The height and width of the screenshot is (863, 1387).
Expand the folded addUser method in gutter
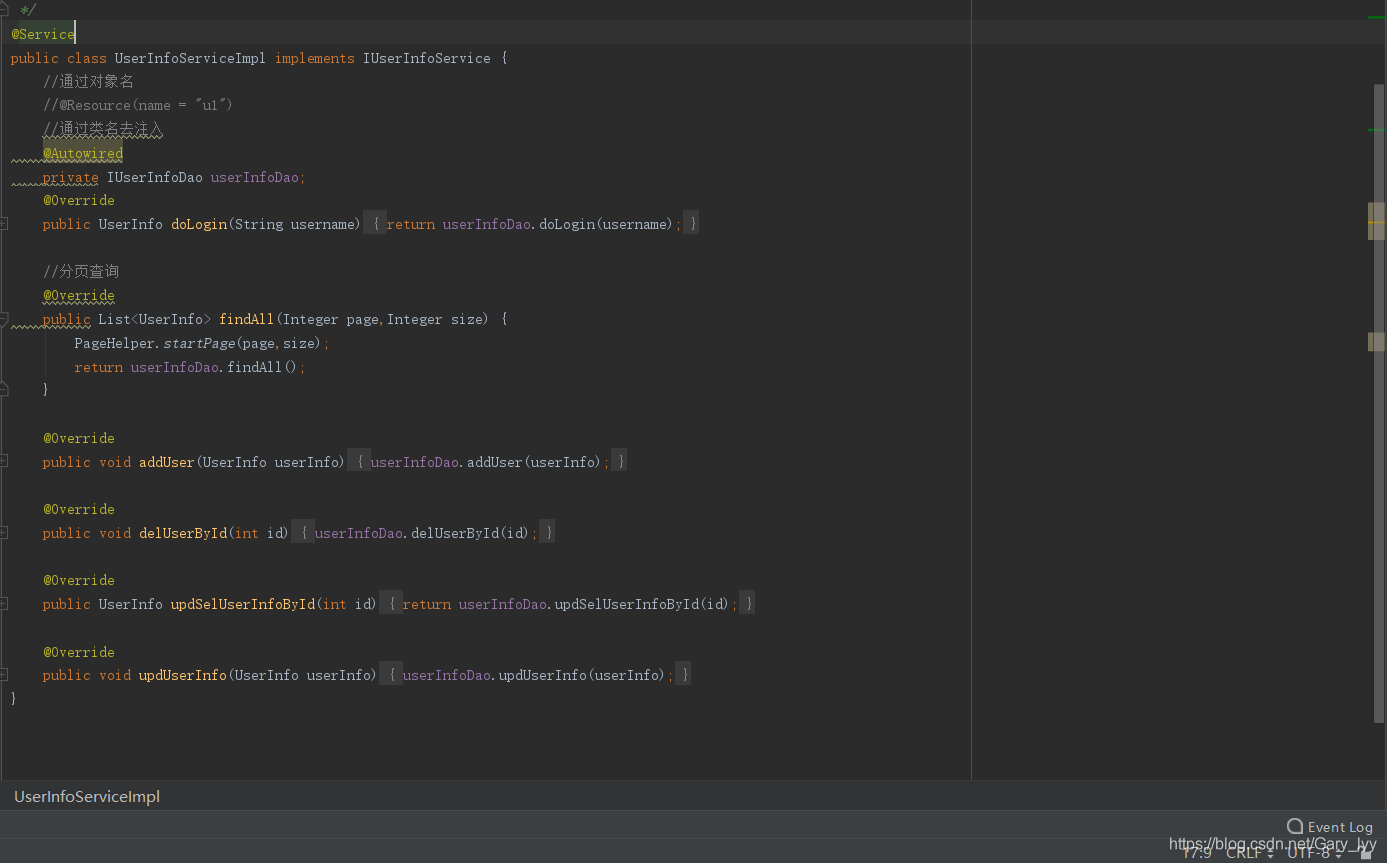4,462
